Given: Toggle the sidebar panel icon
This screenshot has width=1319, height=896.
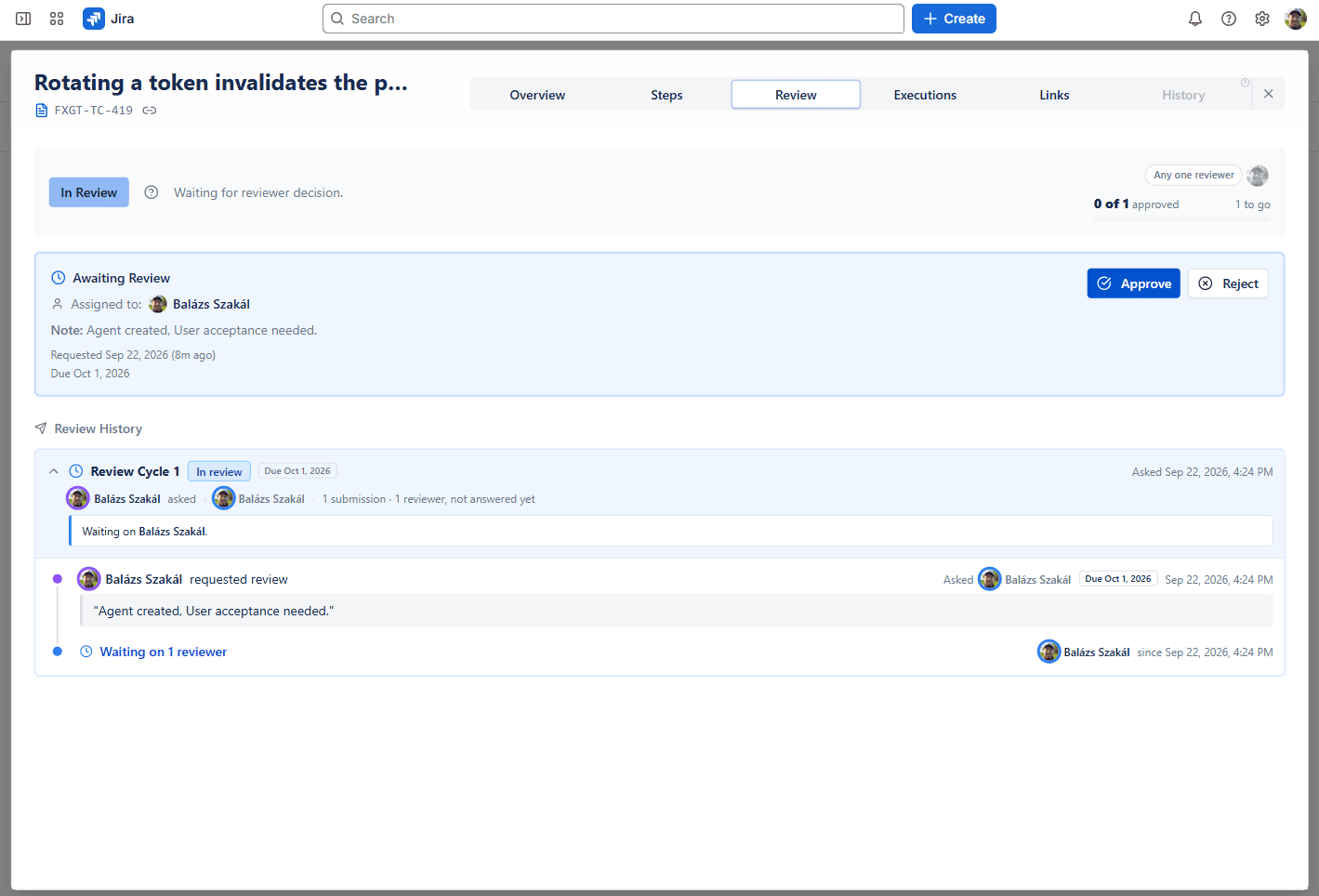Looking at the screenshot, I should tap(23, 19).
